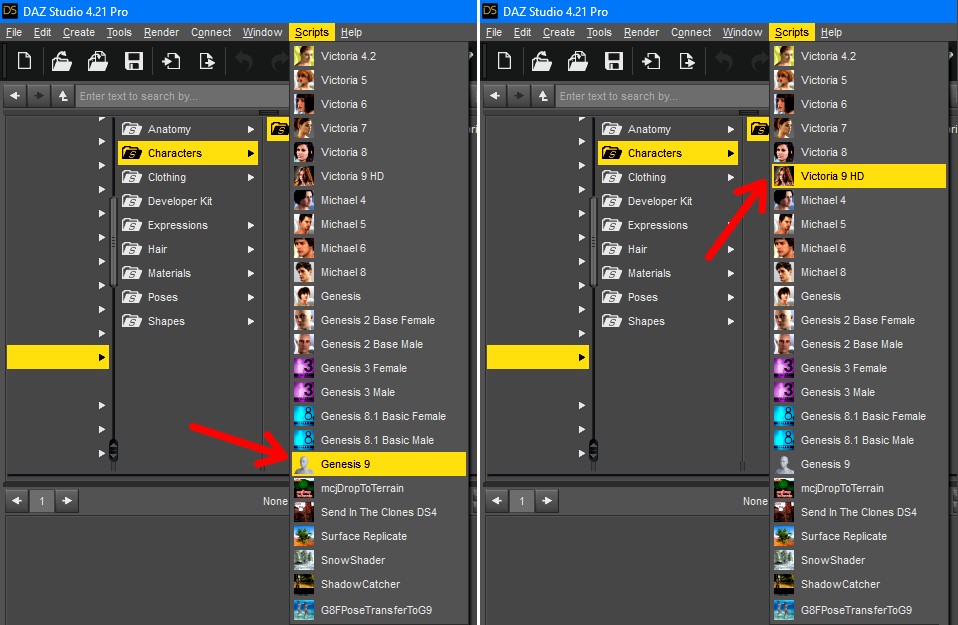958x625 pixels.
Task: Open Characters folder in left window
Action: click(x=188, y=153)
